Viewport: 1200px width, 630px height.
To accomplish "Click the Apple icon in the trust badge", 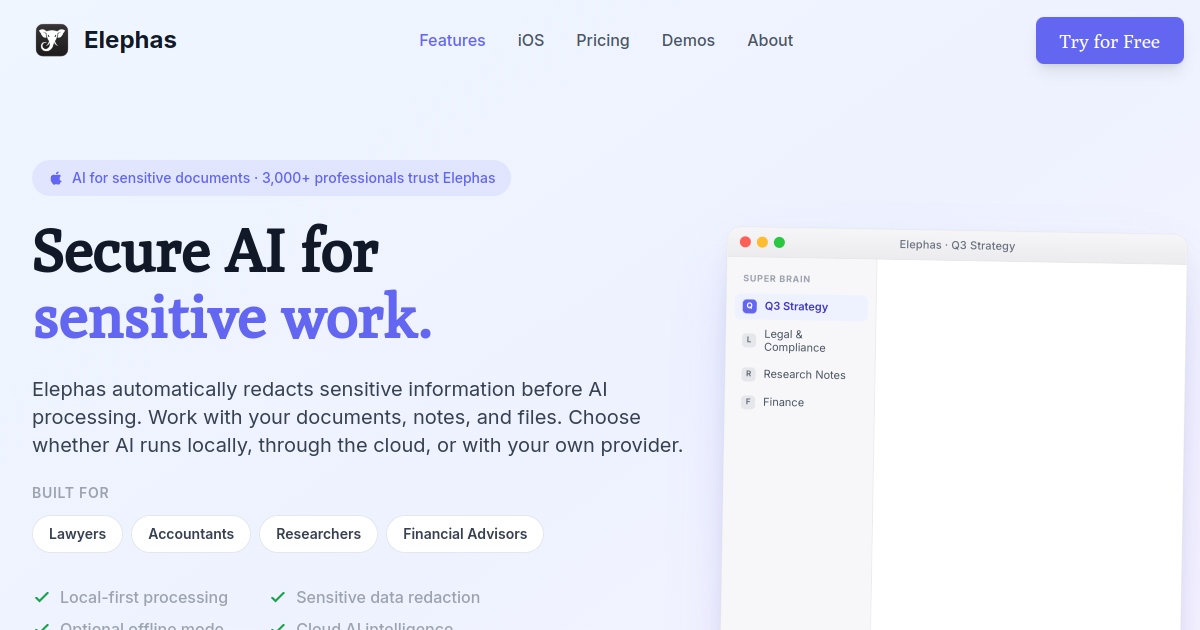I will coord(56,178).
